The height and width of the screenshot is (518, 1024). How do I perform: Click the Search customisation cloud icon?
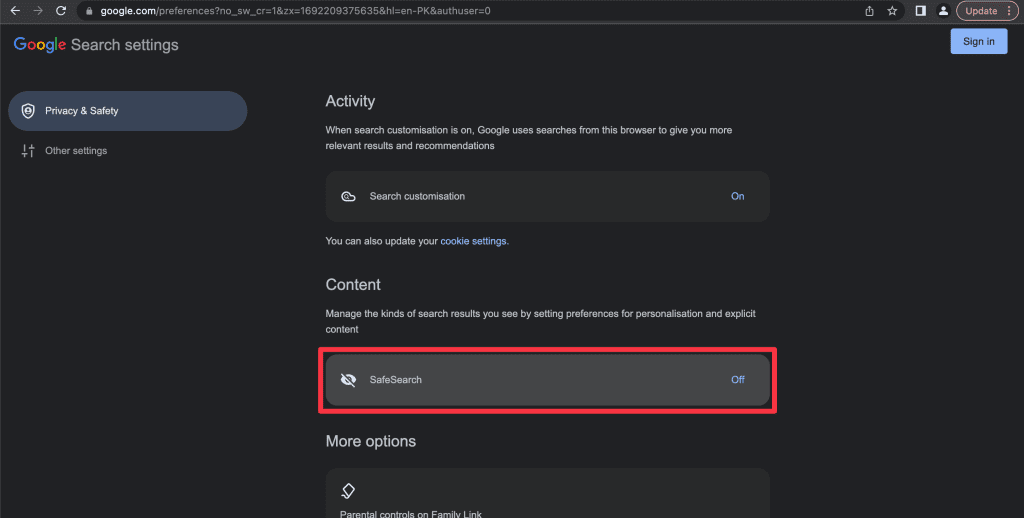tap(348, 197)
